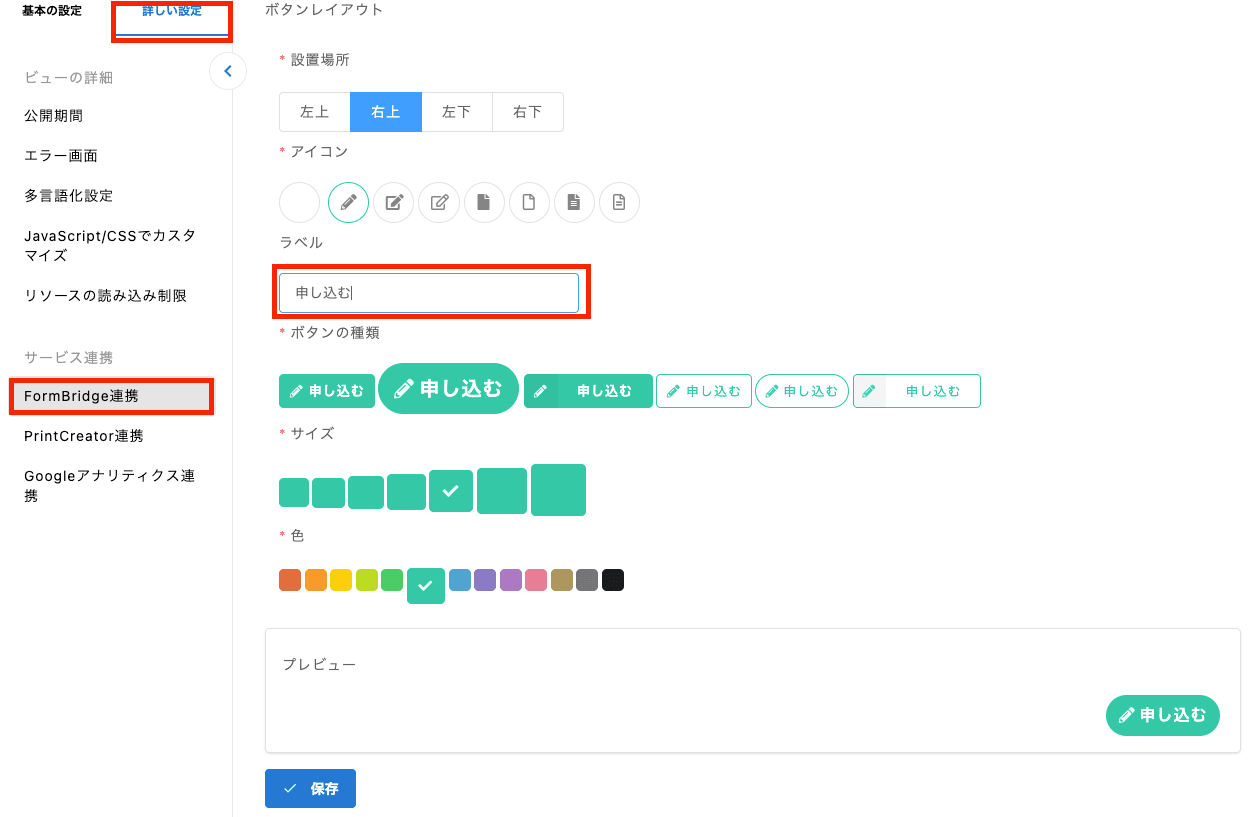The height and width of the screenshot is (817, 1251).
Task: Set button placement to 左上
Action: 314,112
